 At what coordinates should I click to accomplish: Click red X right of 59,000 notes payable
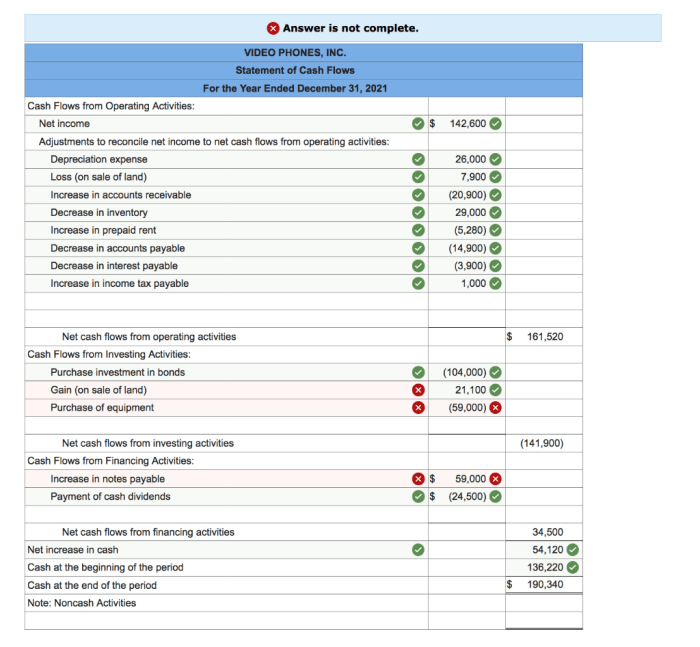click(495, 479)
